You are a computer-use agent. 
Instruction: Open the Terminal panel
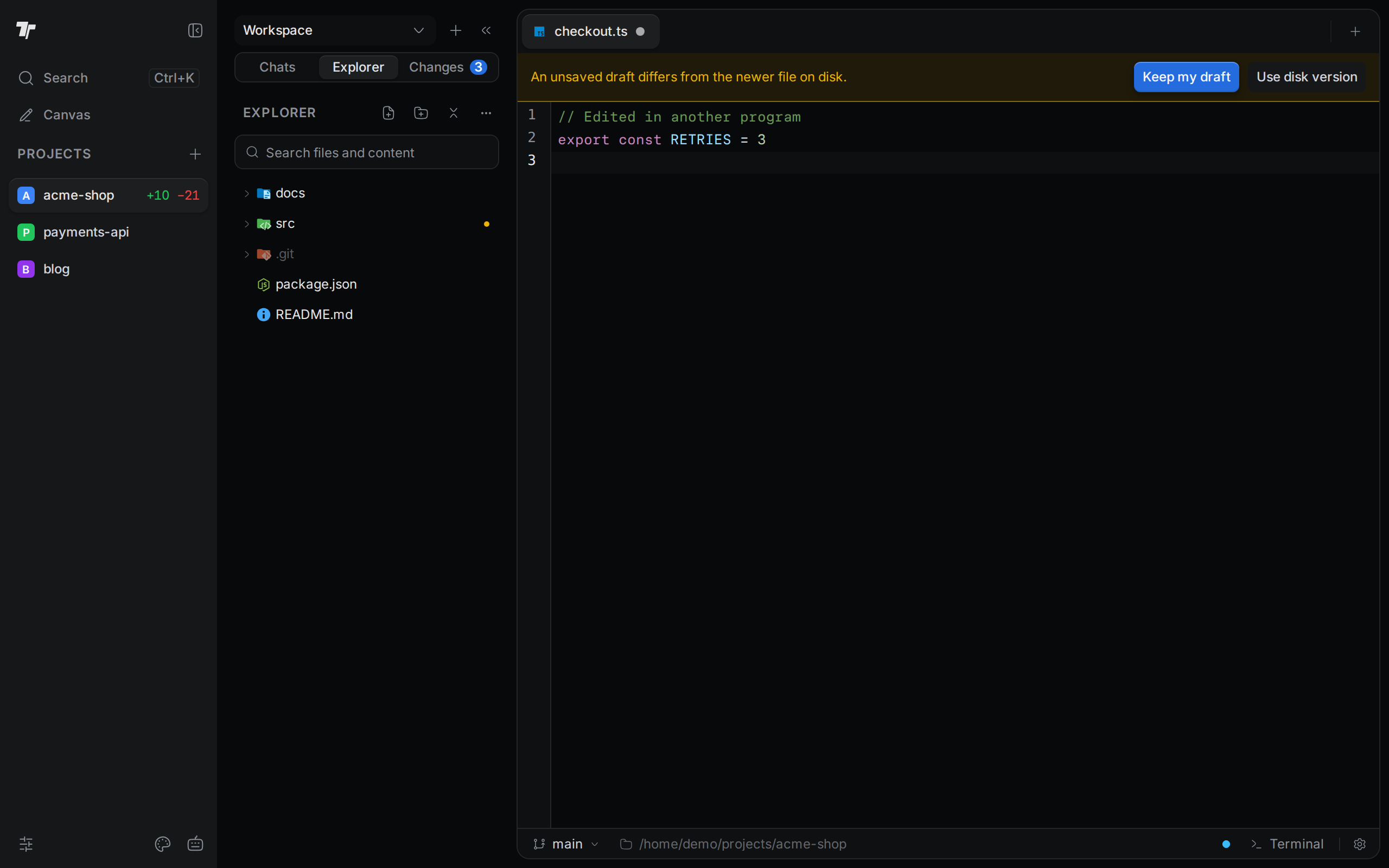(1288, 844)
